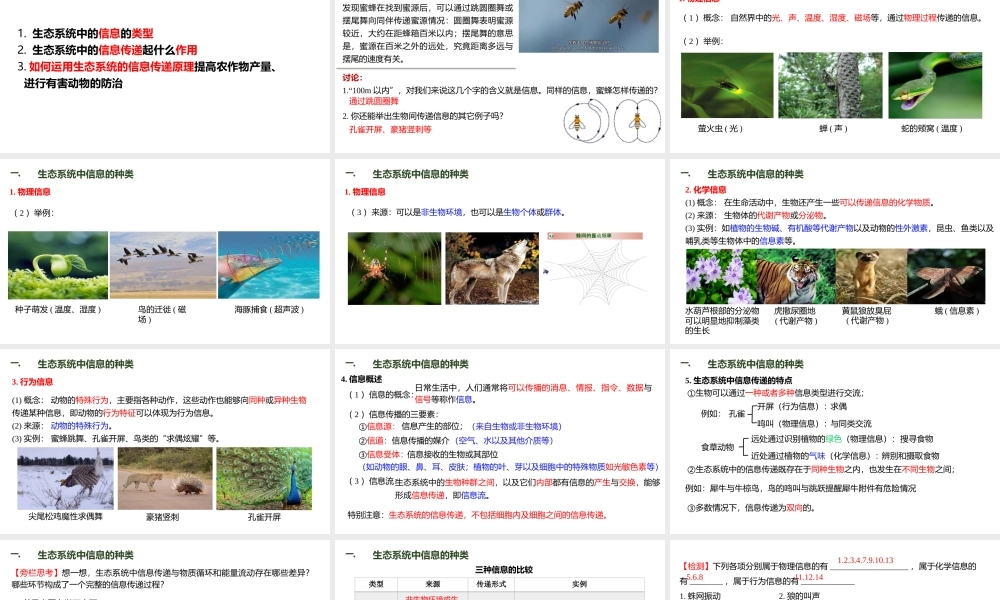Click caption 尖尾松鸡雌性求偶舞

pyautogui.click(x=65, y=516)
